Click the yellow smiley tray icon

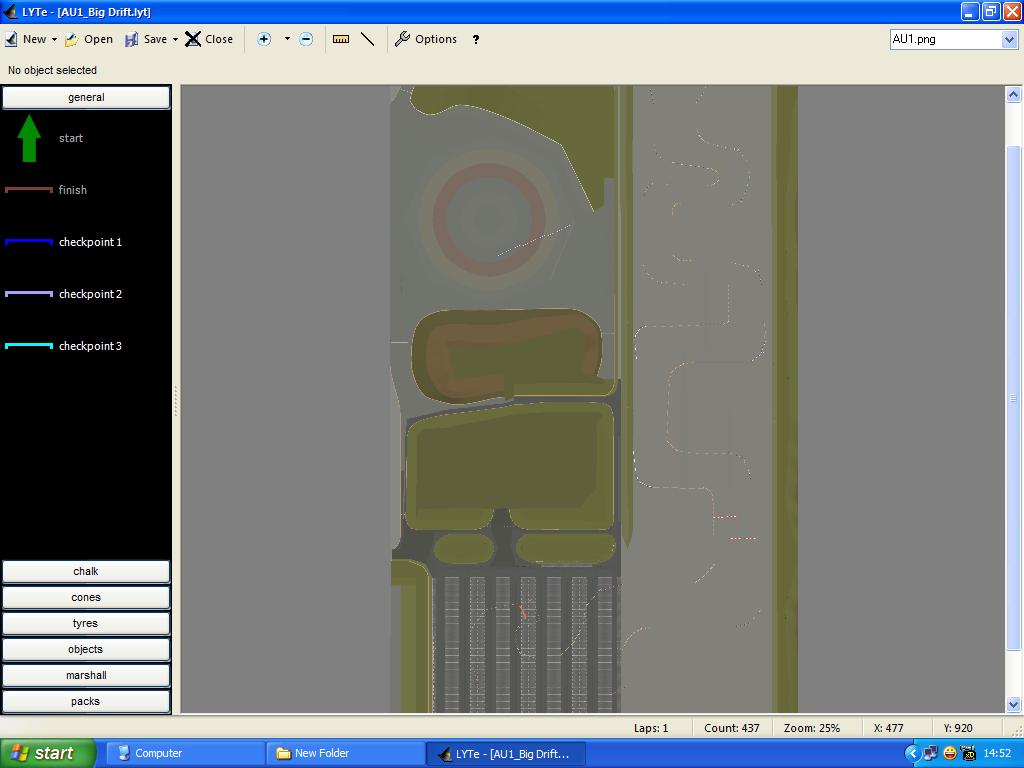coord(950,753)
